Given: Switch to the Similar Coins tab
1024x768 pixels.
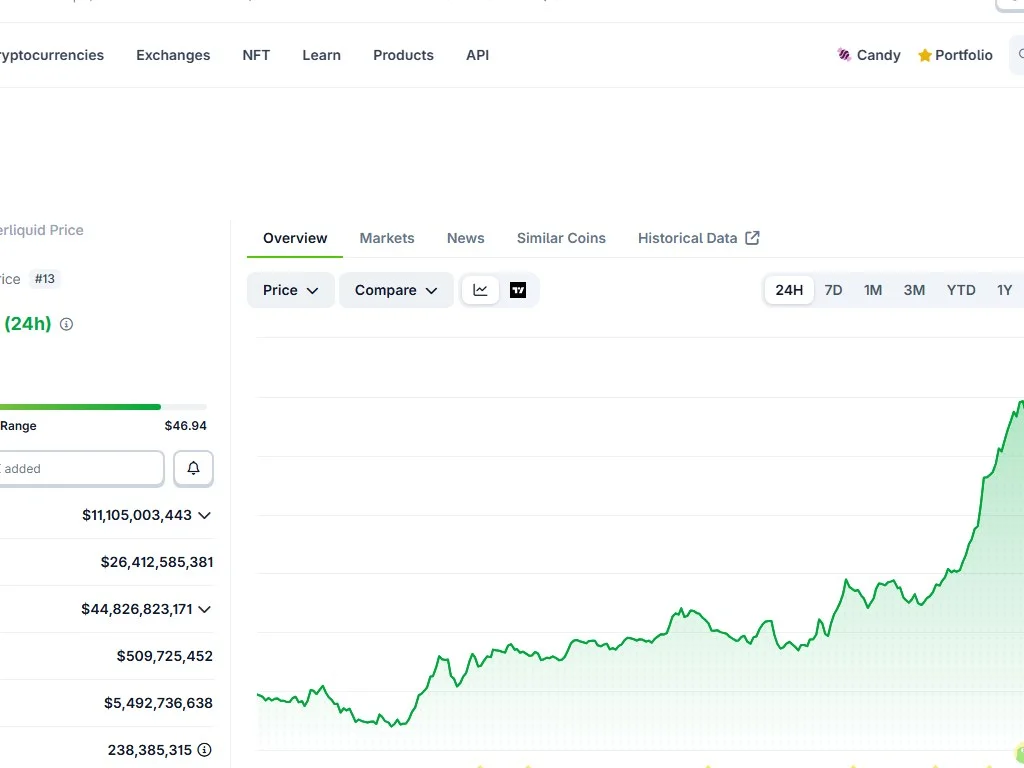Looking at the screenshot, I should click(561, 238).
